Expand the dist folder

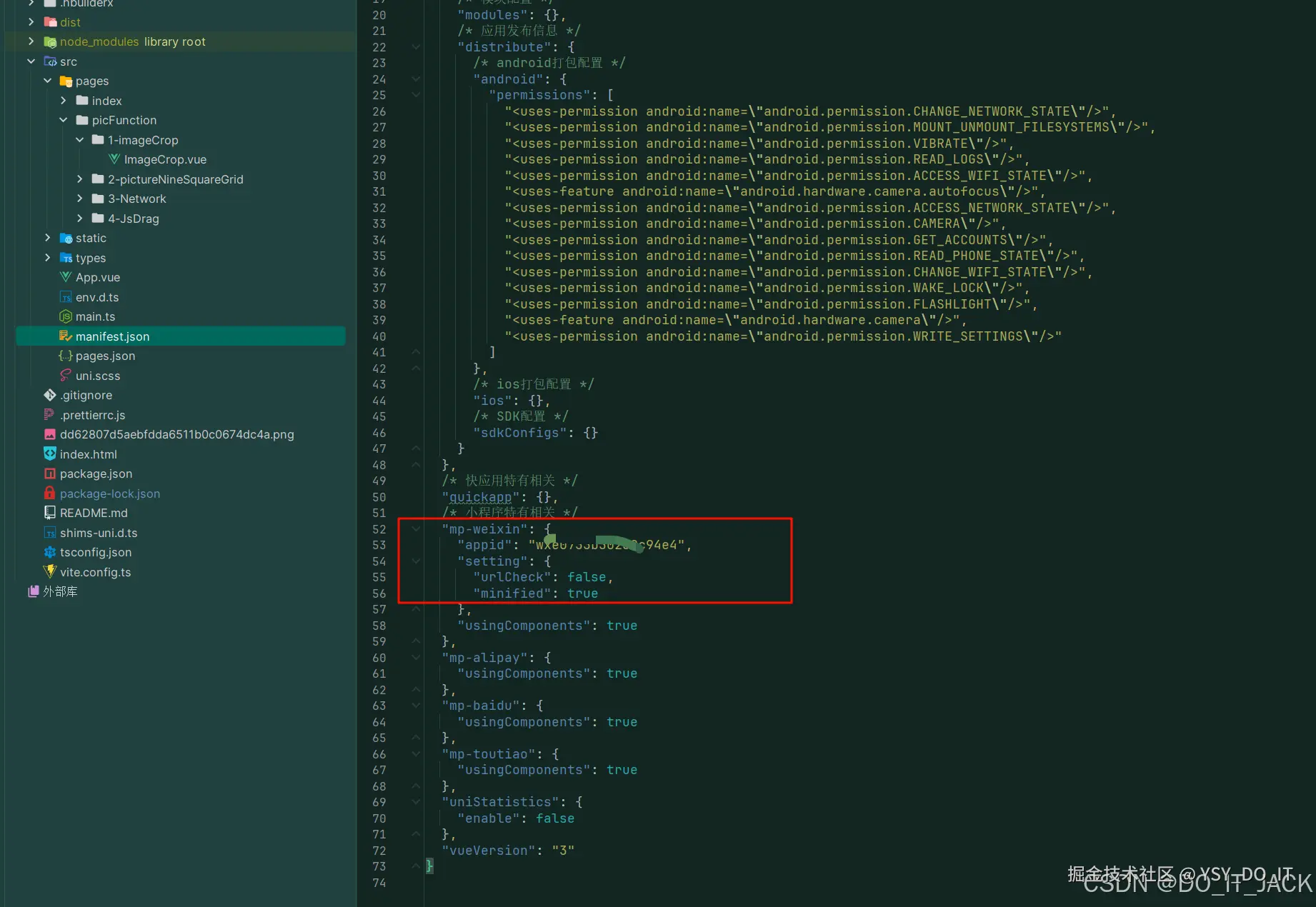pyautogui.click(x=31, y=22)
